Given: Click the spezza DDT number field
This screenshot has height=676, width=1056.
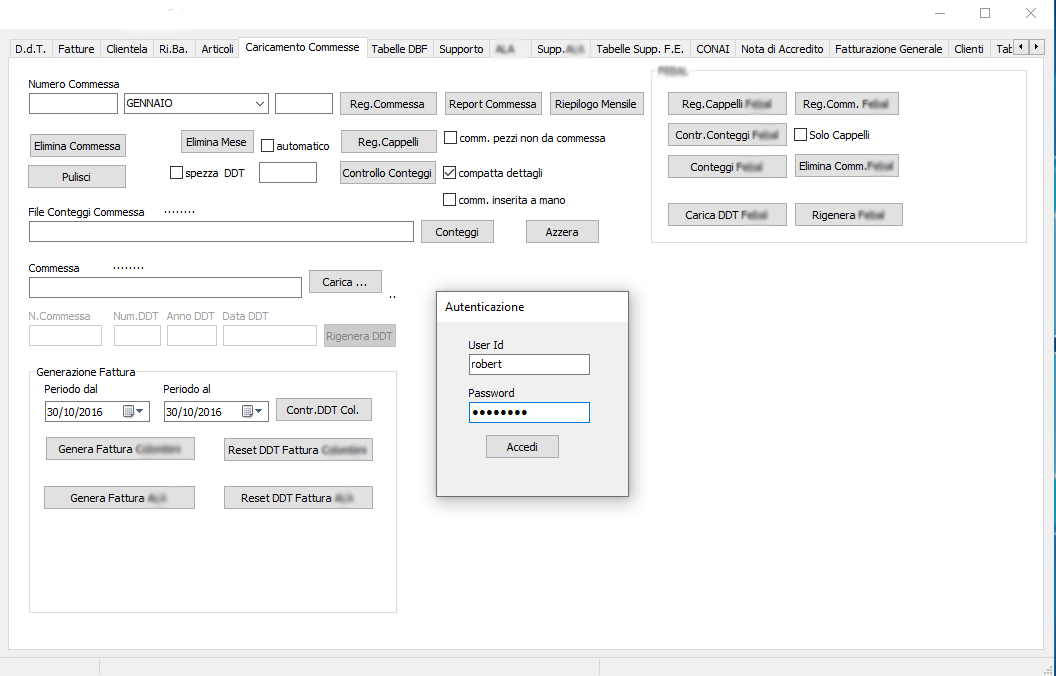Looking at the screenshot, I should [x=288, y=172].
